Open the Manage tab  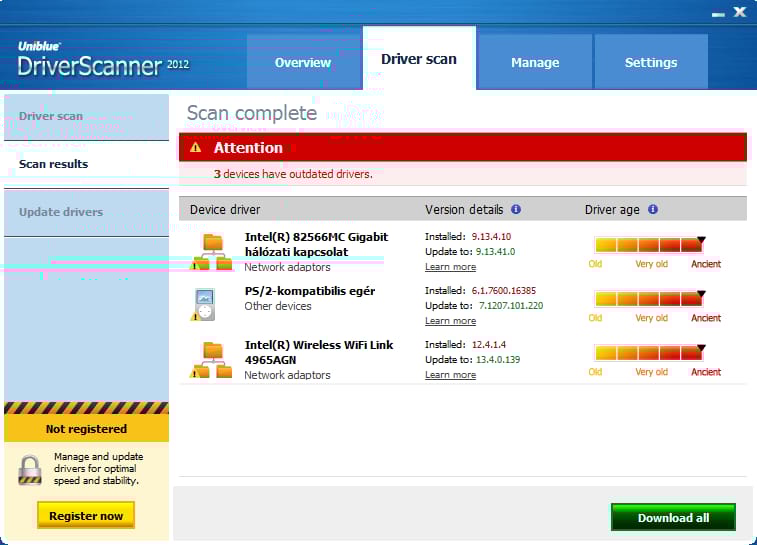[535, 62]
